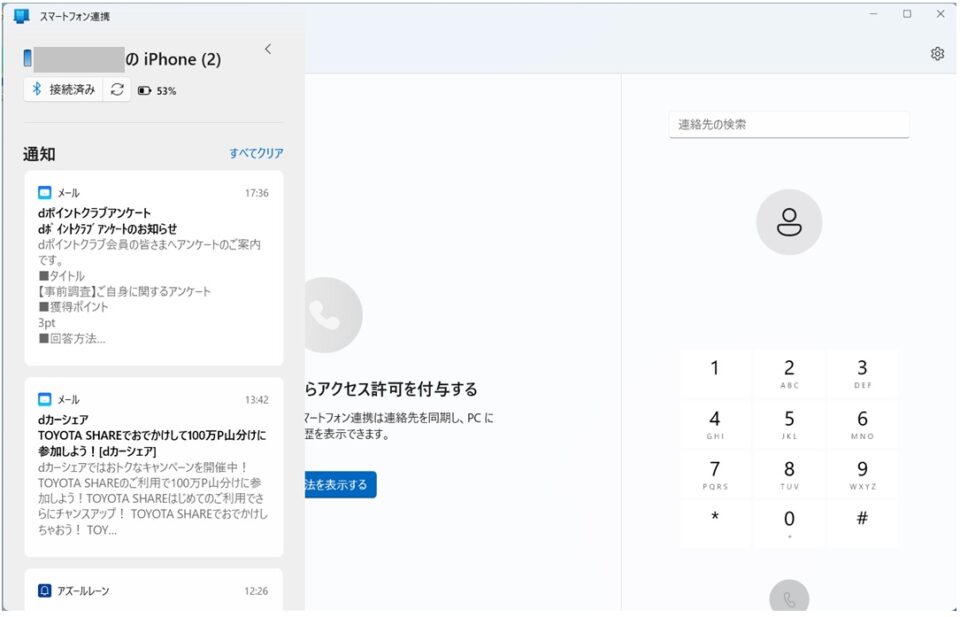Click the mail icon on the 17:36 notification
Image resolution: width=960 pixels, height=617 pixels.
tap(44, 193)
